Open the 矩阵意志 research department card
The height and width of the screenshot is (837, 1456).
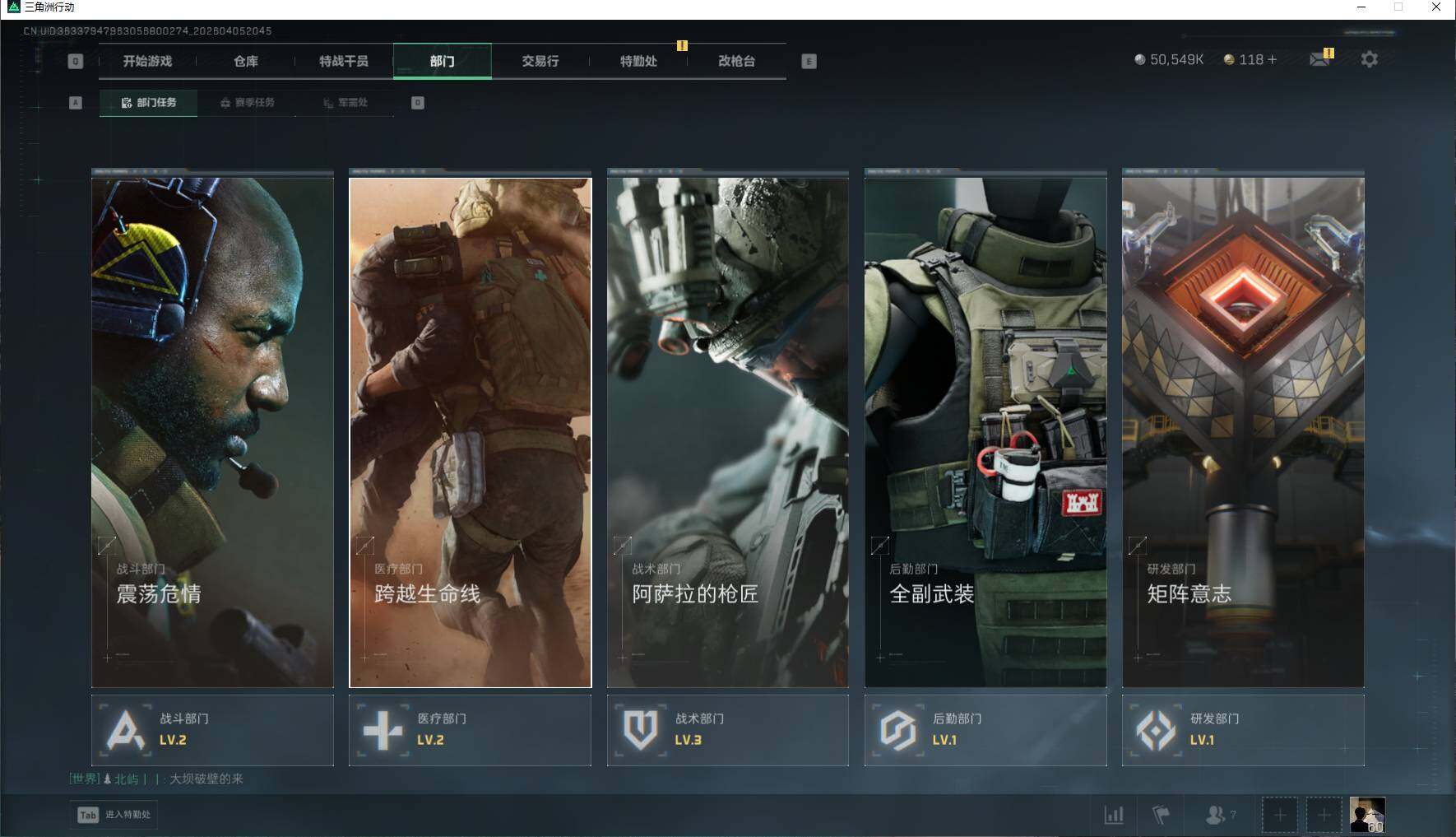point(1243,432)
